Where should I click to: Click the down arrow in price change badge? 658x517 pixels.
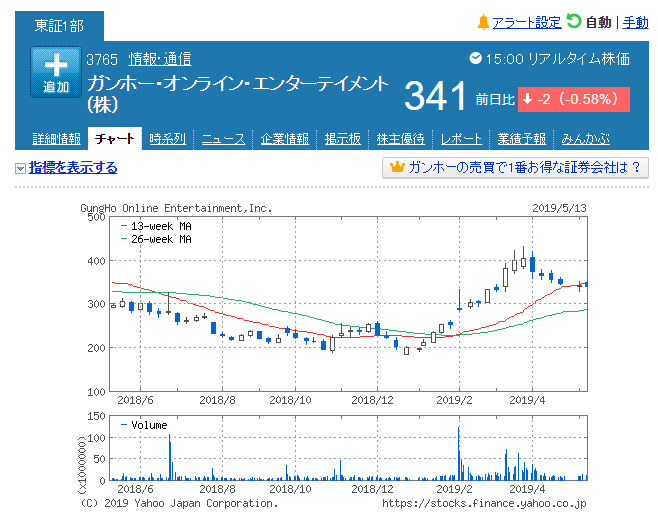tap(527, 99)
